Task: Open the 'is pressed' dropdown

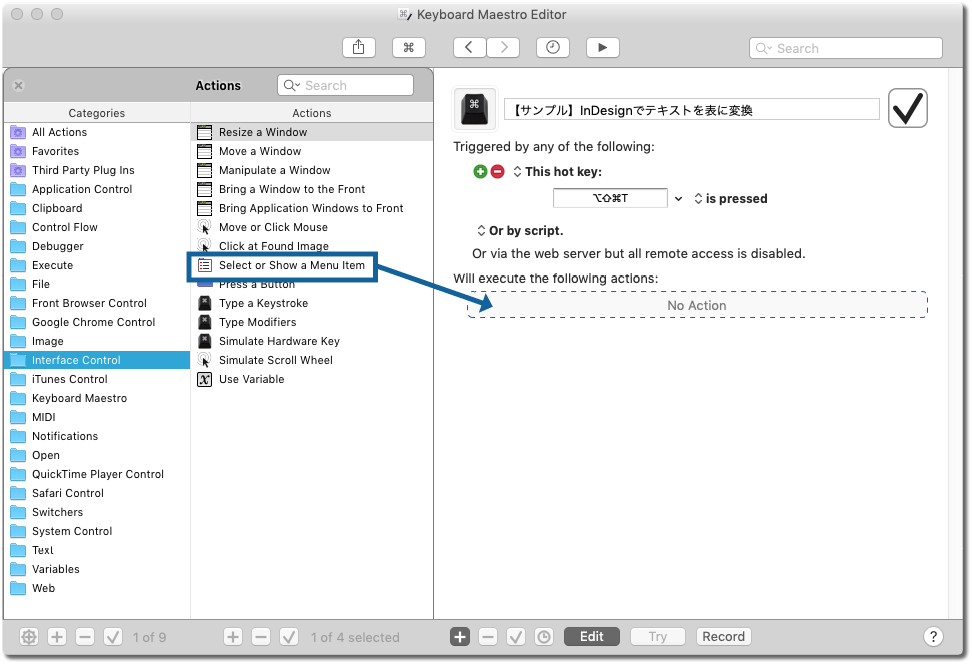Action: coord(698,199)
